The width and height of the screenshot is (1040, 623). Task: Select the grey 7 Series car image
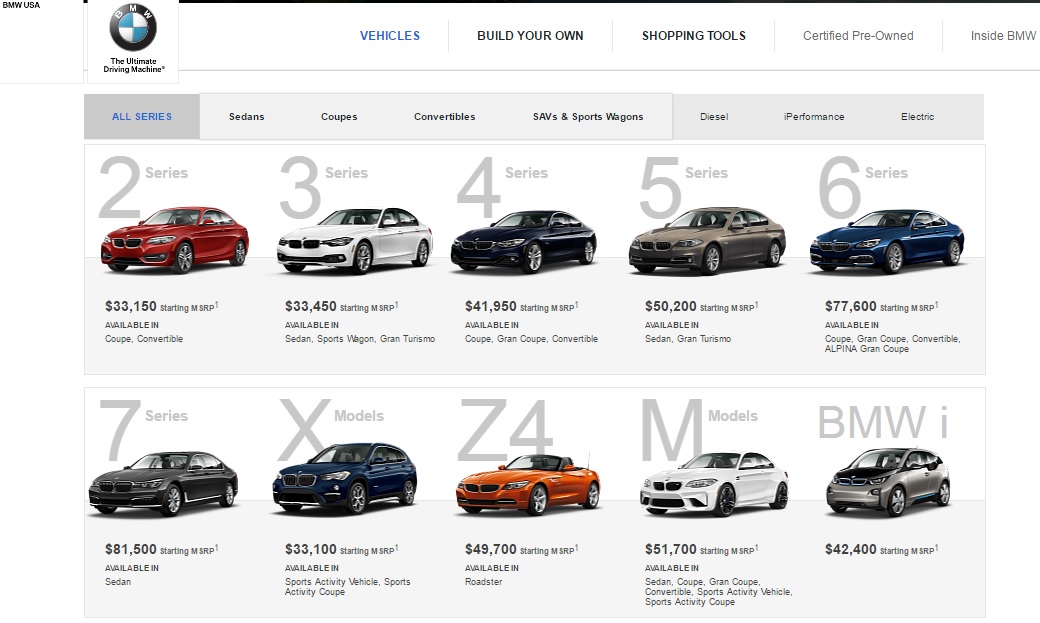click(163, 484)
